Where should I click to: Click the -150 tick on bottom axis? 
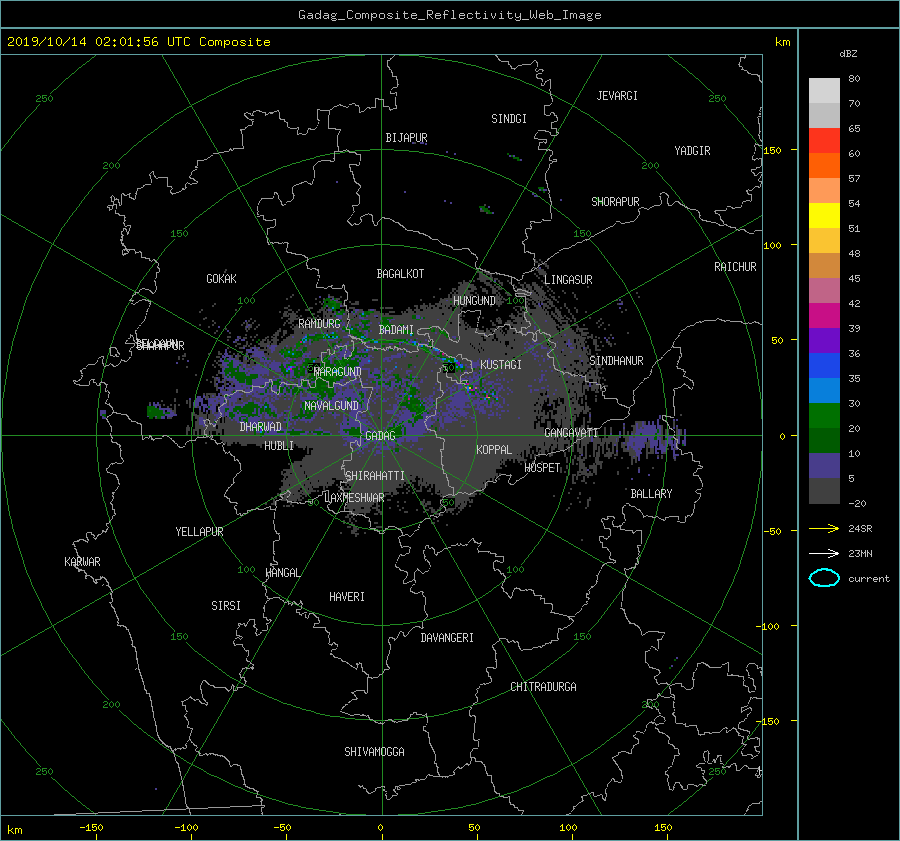click(x=91, y=827)
